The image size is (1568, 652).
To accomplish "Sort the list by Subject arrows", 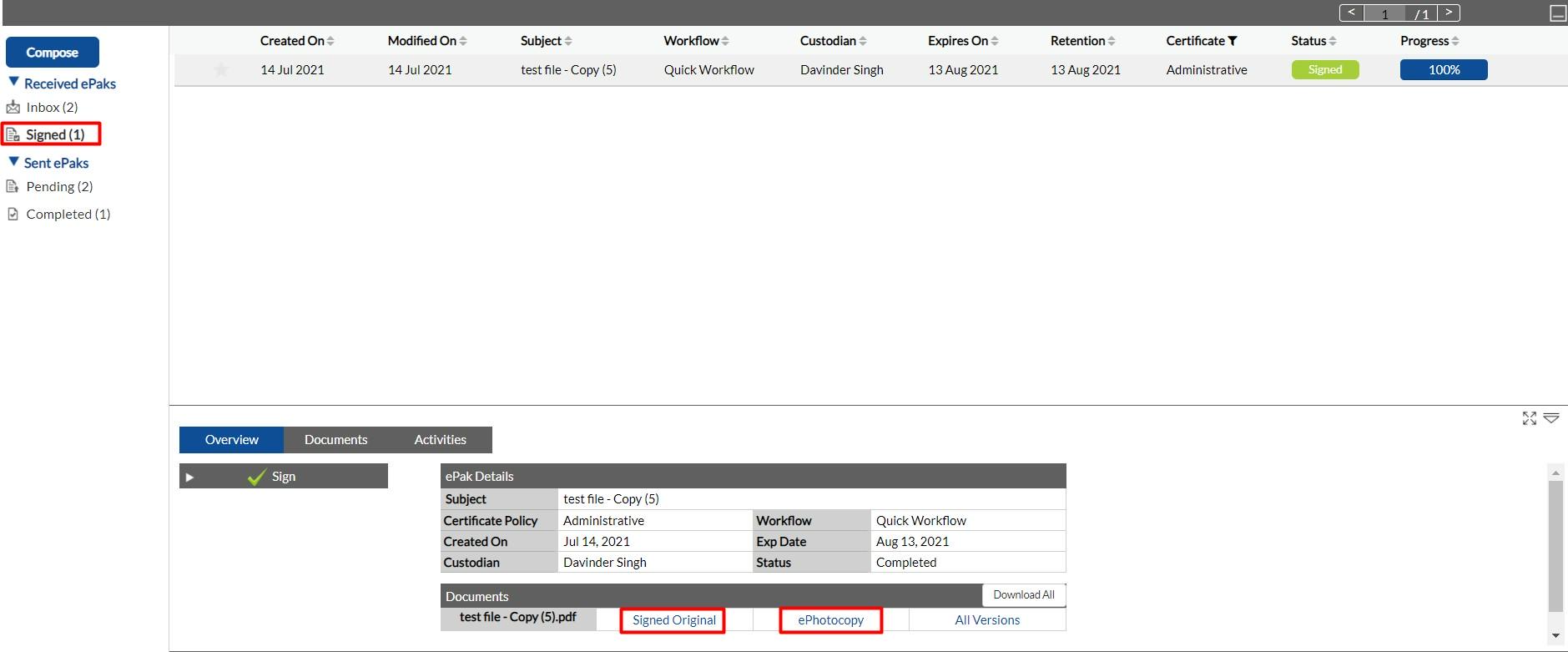I will (568, 41).
